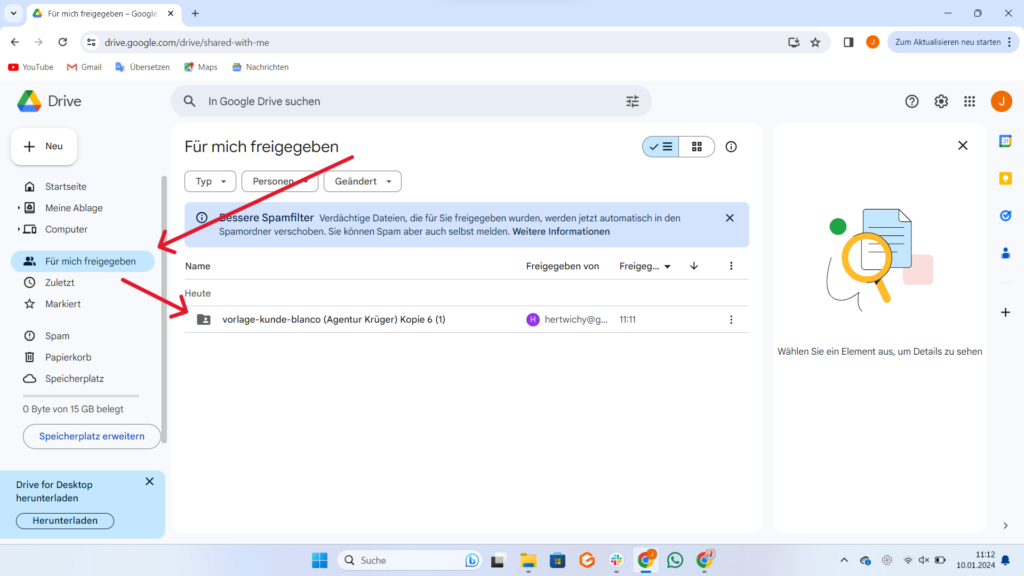The width and height of the screenshot is (1024, 576).
Task: Expand Meine Ablage tree
Action: 19,208
